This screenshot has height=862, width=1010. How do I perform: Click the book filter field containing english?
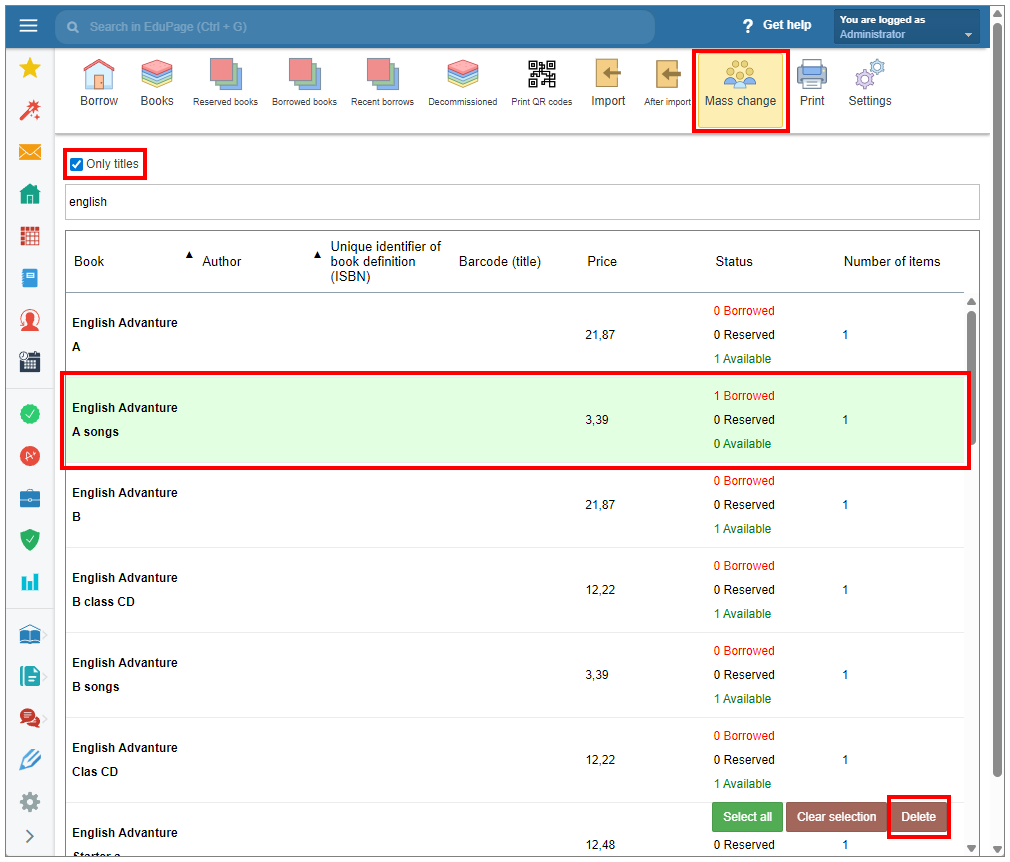point(521,202)
